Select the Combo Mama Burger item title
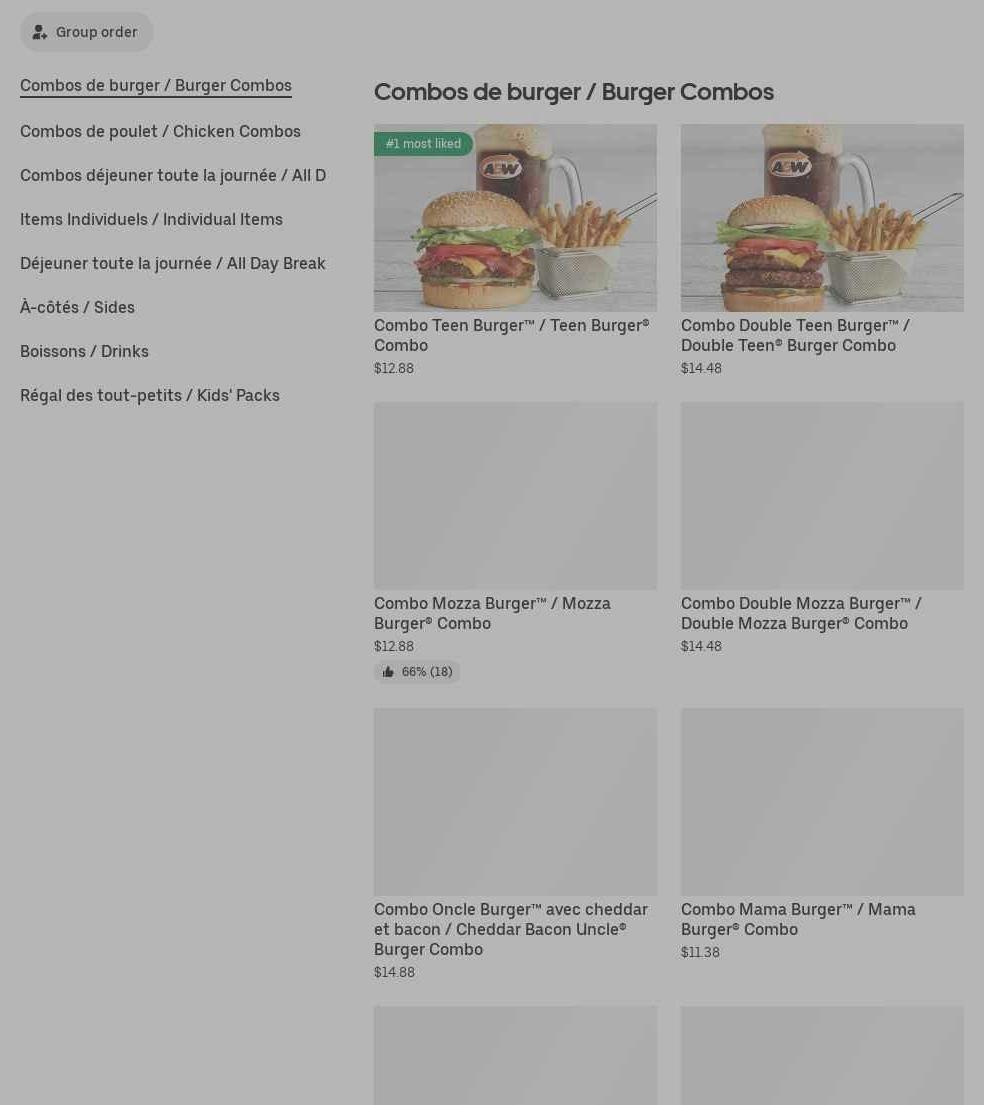Screen dimensions: 984x1105 [798, 920]
